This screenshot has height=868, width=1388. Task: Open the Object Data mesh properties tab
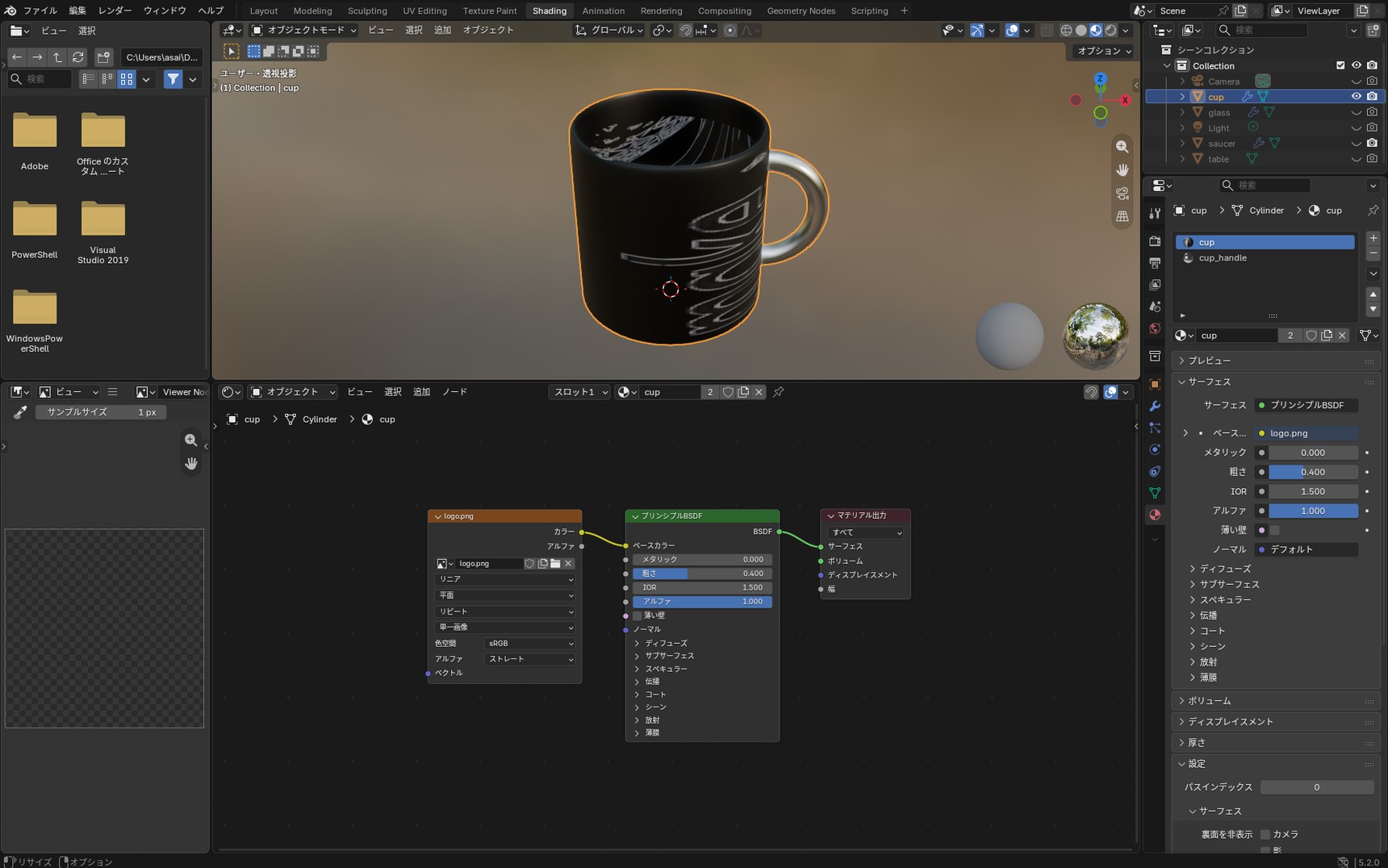(1155, 493)
